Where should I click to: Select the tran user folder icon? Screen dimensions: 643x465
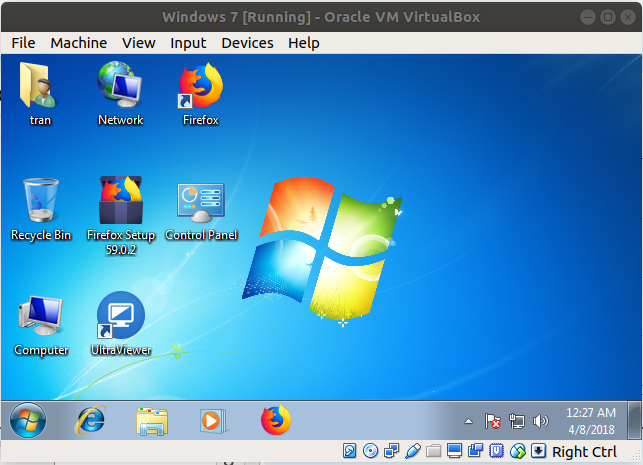40,94
